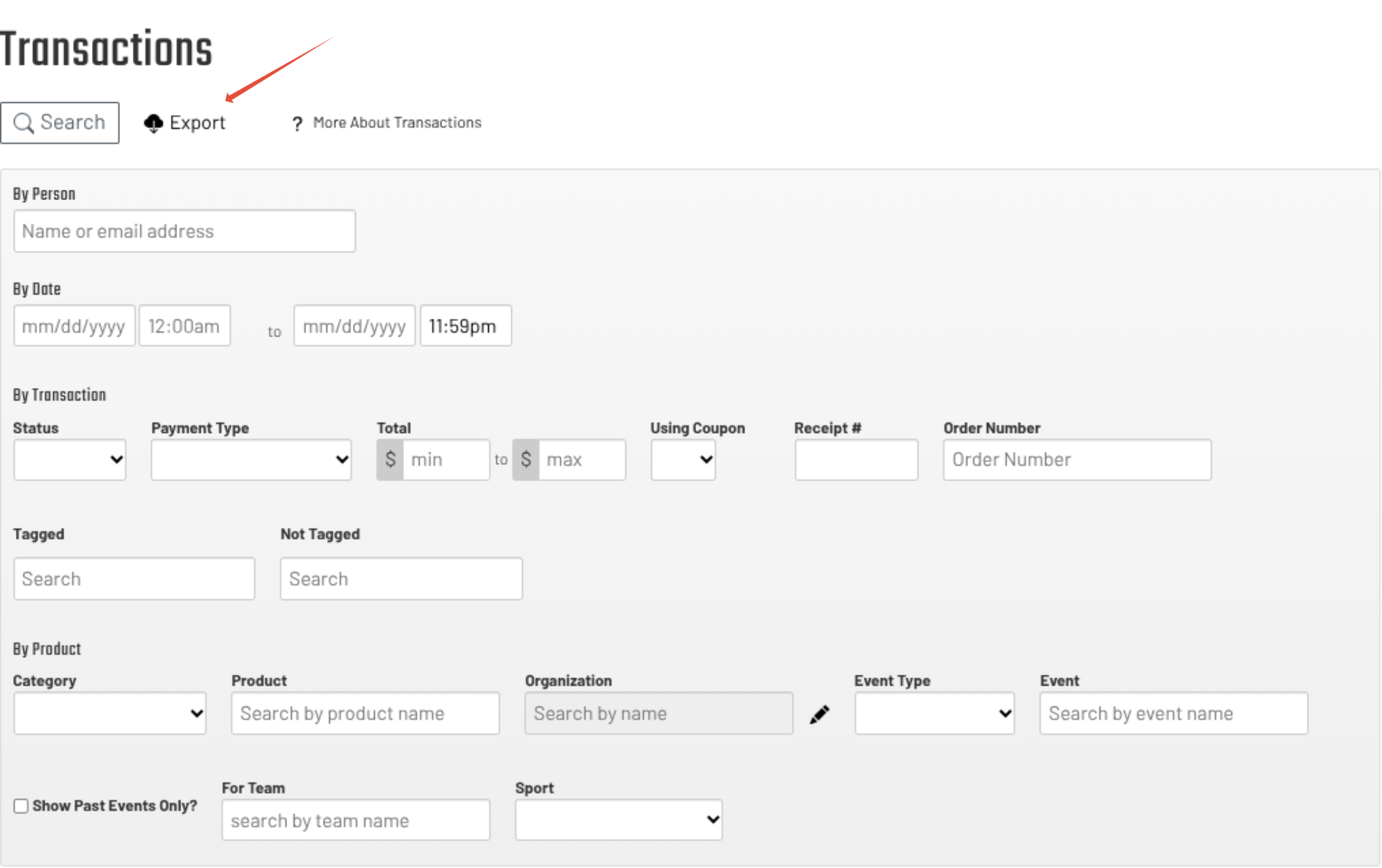Click the Export cloud download icon
The width and height of the screenshot is (1382, 868).
pyautogui.click(x=154, y=123)
